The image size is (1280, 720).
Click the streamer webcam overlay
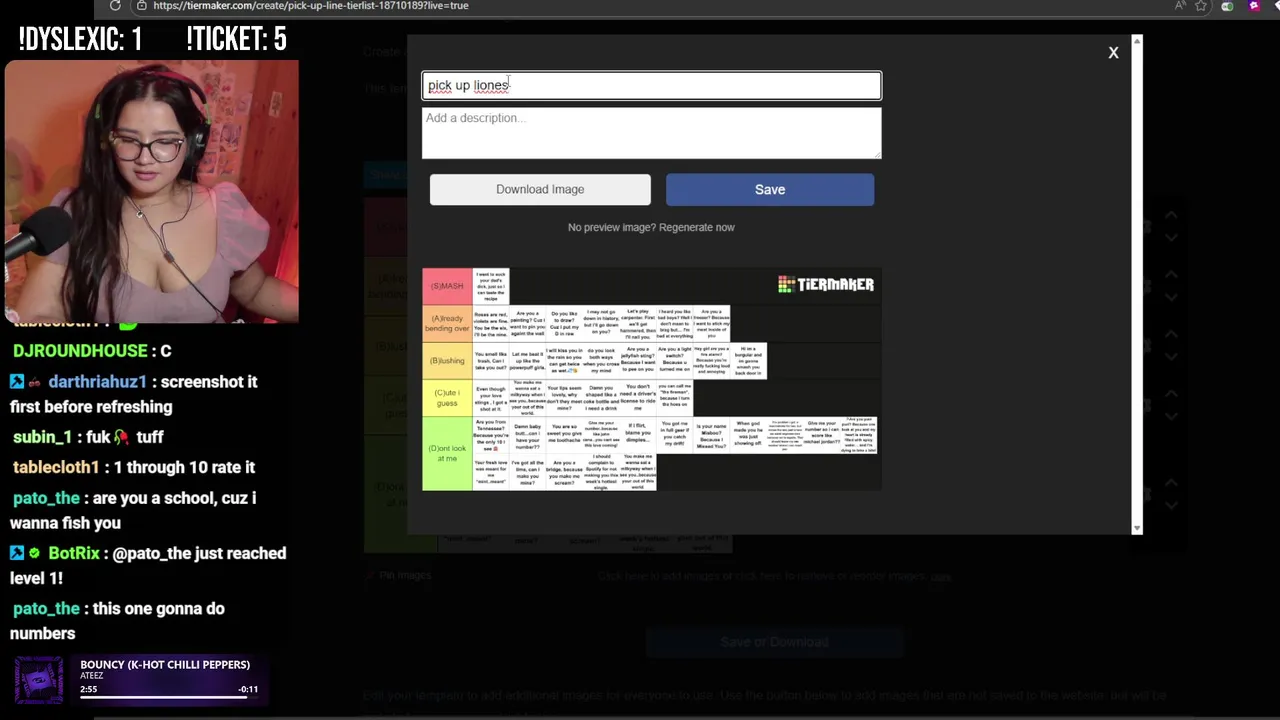(151, 192)
